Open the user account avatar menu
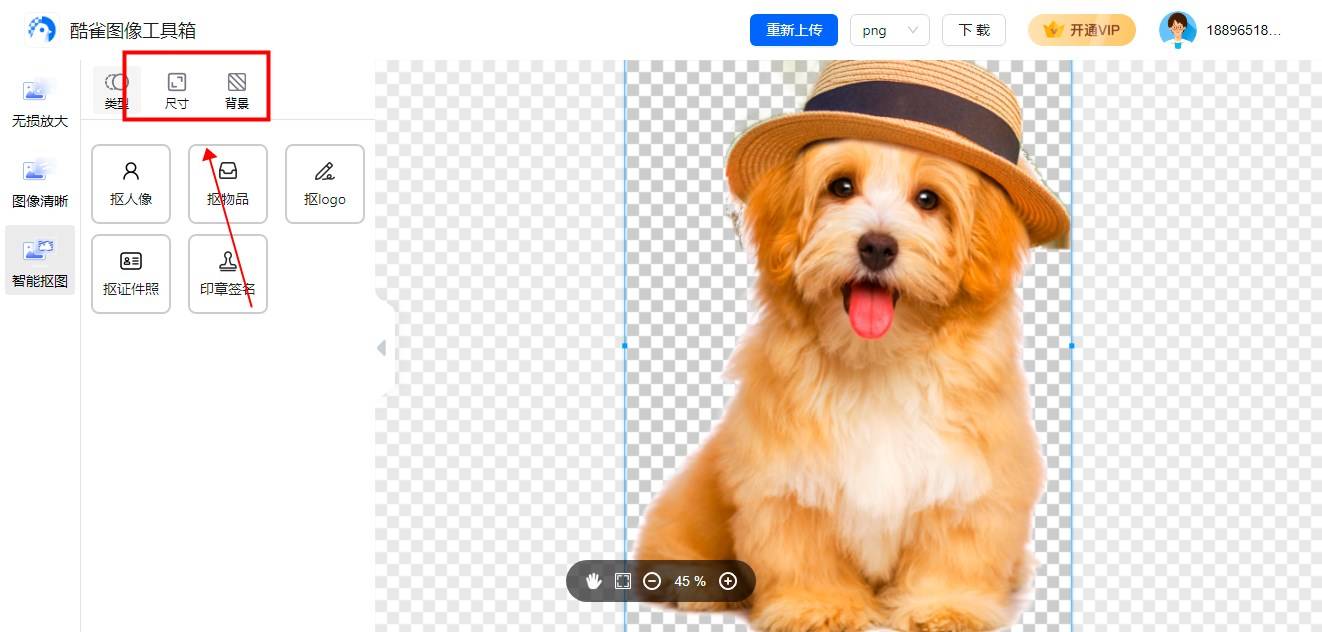Viewport: 1322px width, 632px height. (x=1177, y=30)
